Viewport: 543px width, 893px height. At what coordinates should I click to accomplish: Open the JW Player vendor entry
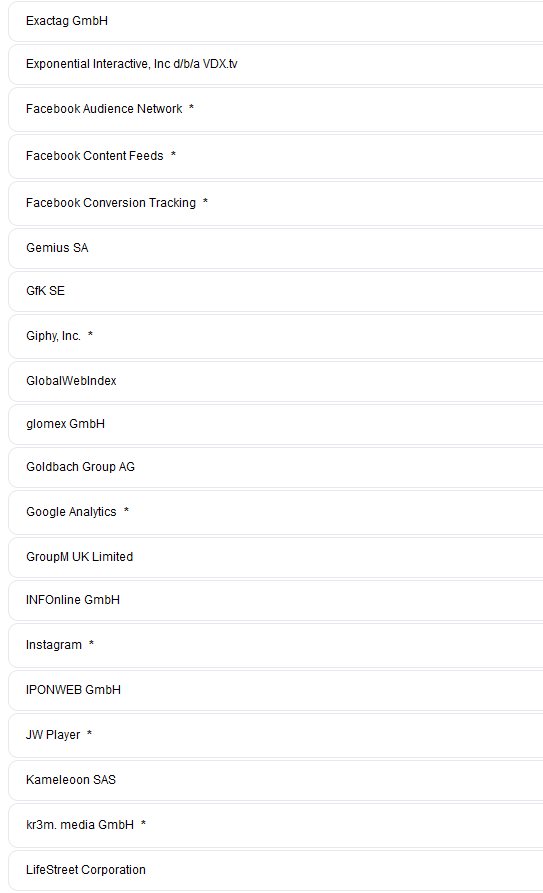pyautogui.click(x=276, y=735)
